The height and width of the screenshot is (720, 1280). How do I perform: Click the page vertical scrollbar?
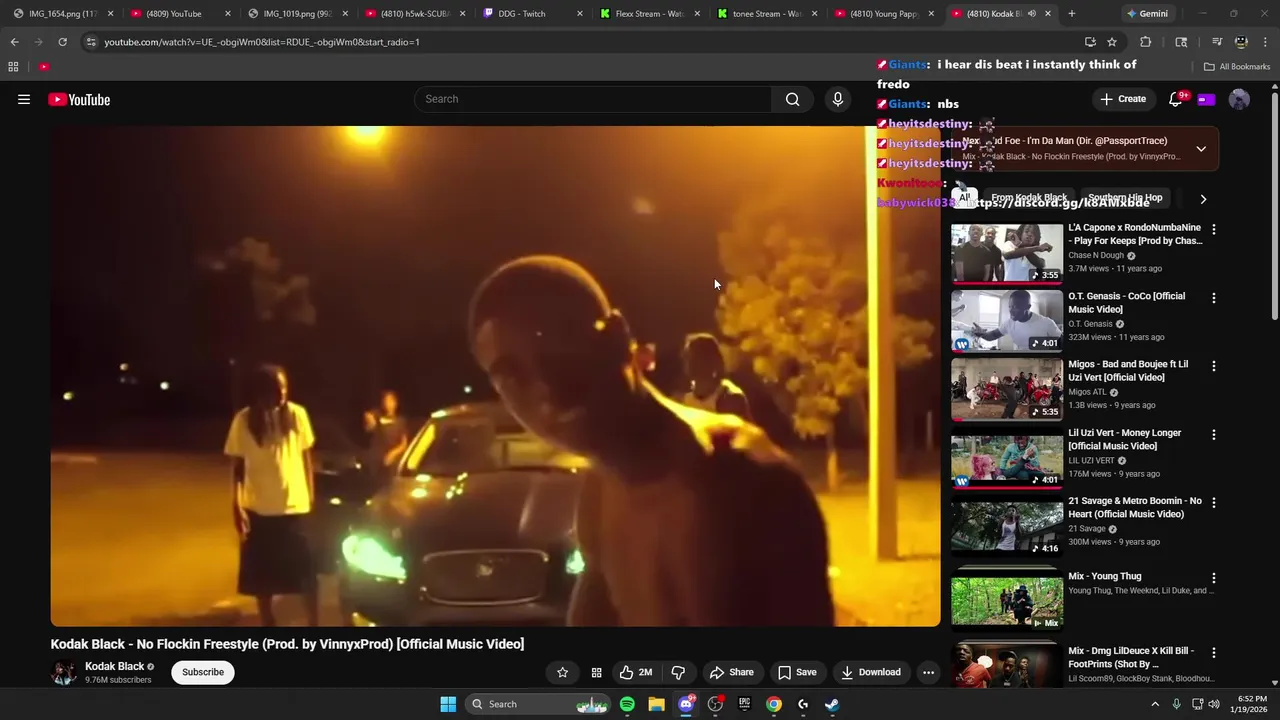(x=1274, y=205)
